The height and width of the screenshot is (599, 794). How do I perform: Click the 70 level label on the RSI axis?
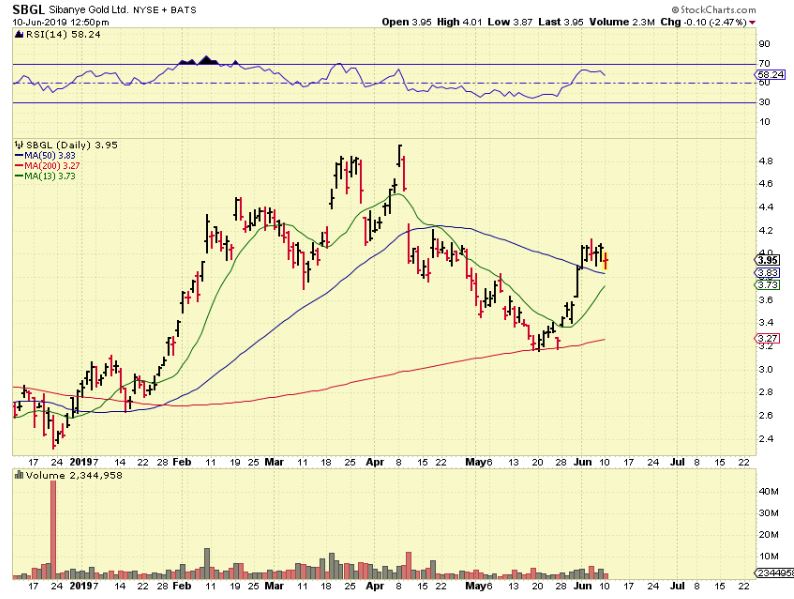pyautogui.click(x=764, y=63)
